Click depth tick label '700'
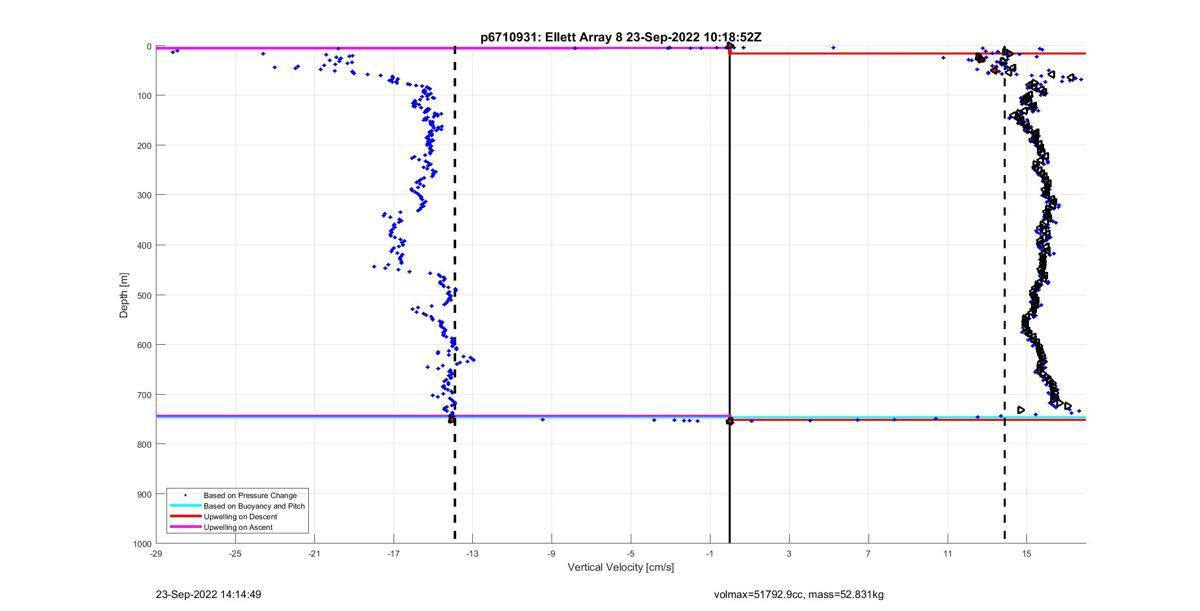Screen dimensions: 1200x611 (x=144, y=395)
